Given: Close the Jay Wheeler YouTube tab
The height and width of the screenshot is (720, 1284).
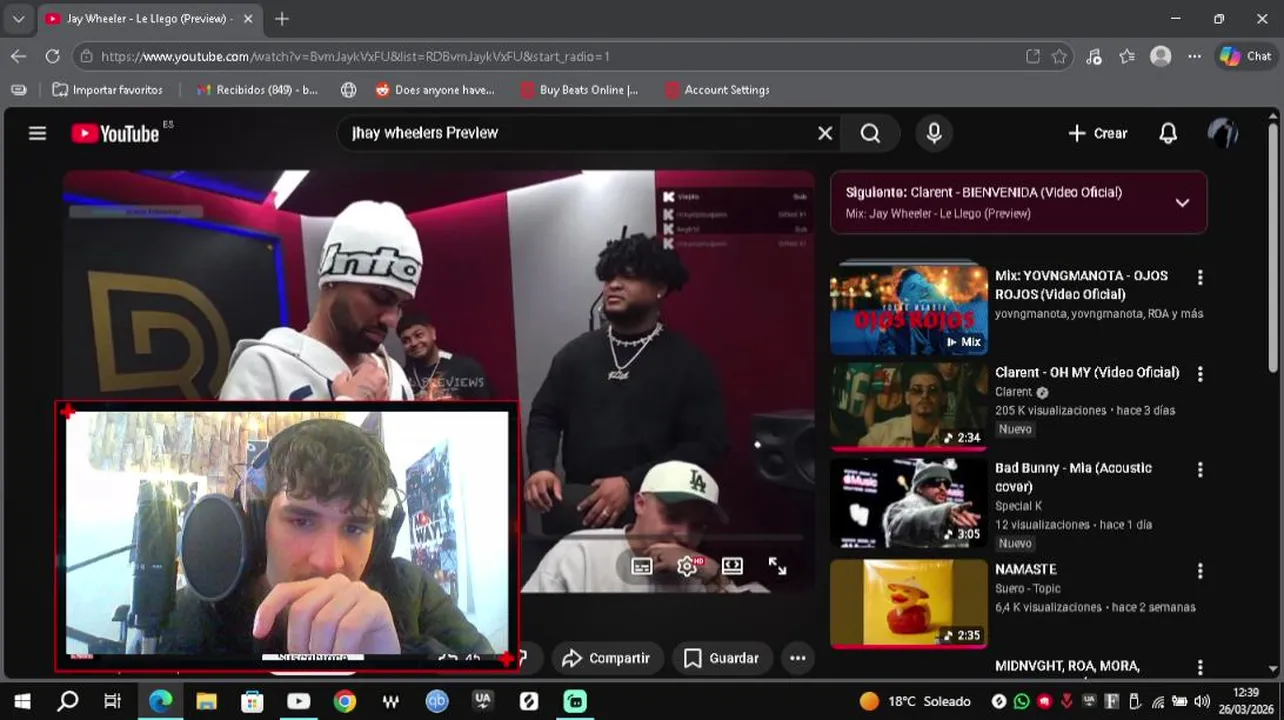Looking at the screenshot, I should [248, 19].
